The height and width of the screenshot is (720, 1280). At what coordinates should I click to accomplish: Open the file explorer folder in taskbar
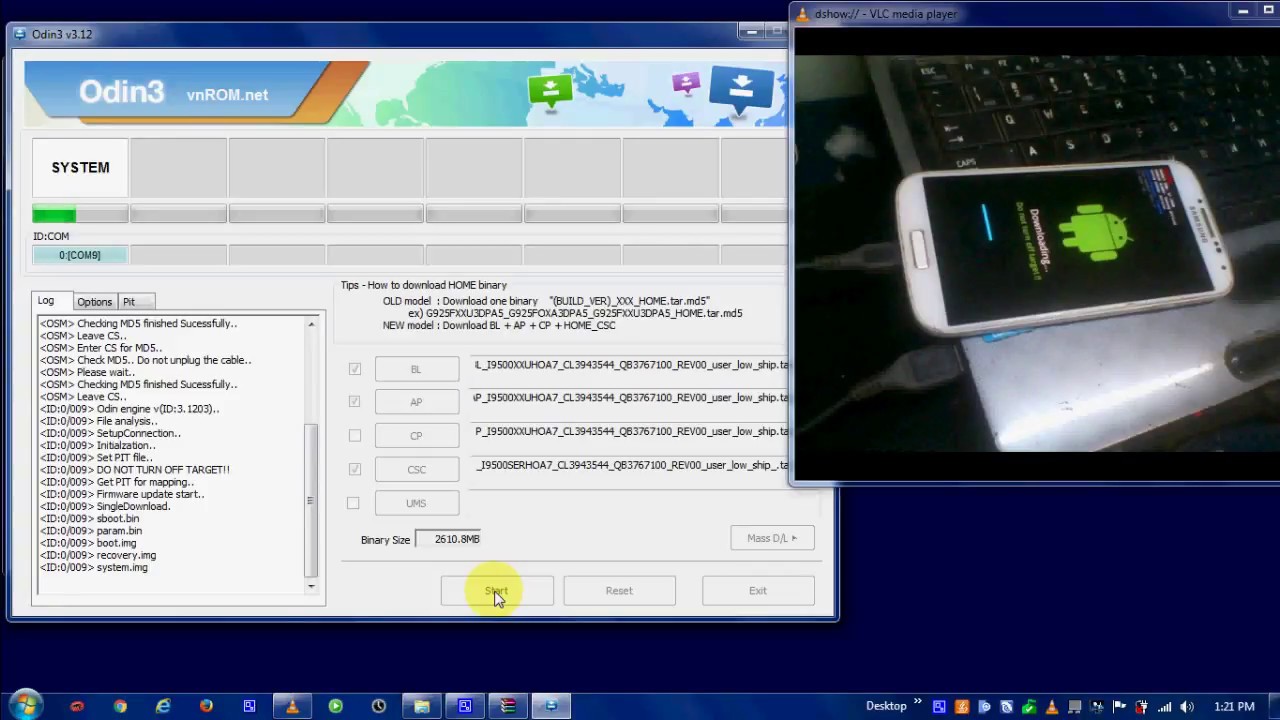(422, 706)
